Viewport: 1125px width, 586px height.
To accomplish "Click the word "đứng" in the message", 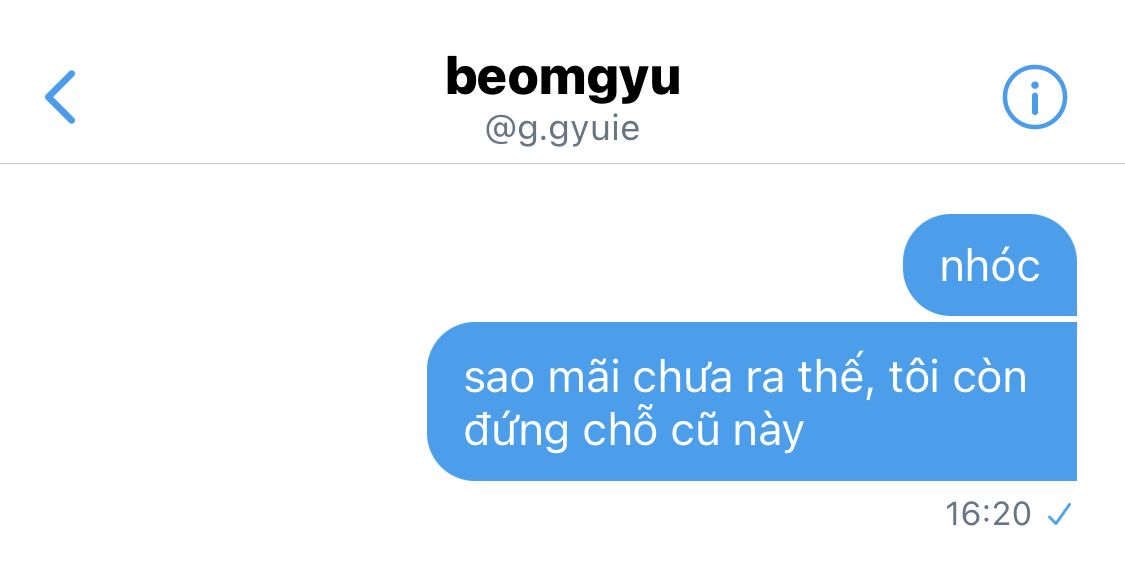I will coord(517,431).
